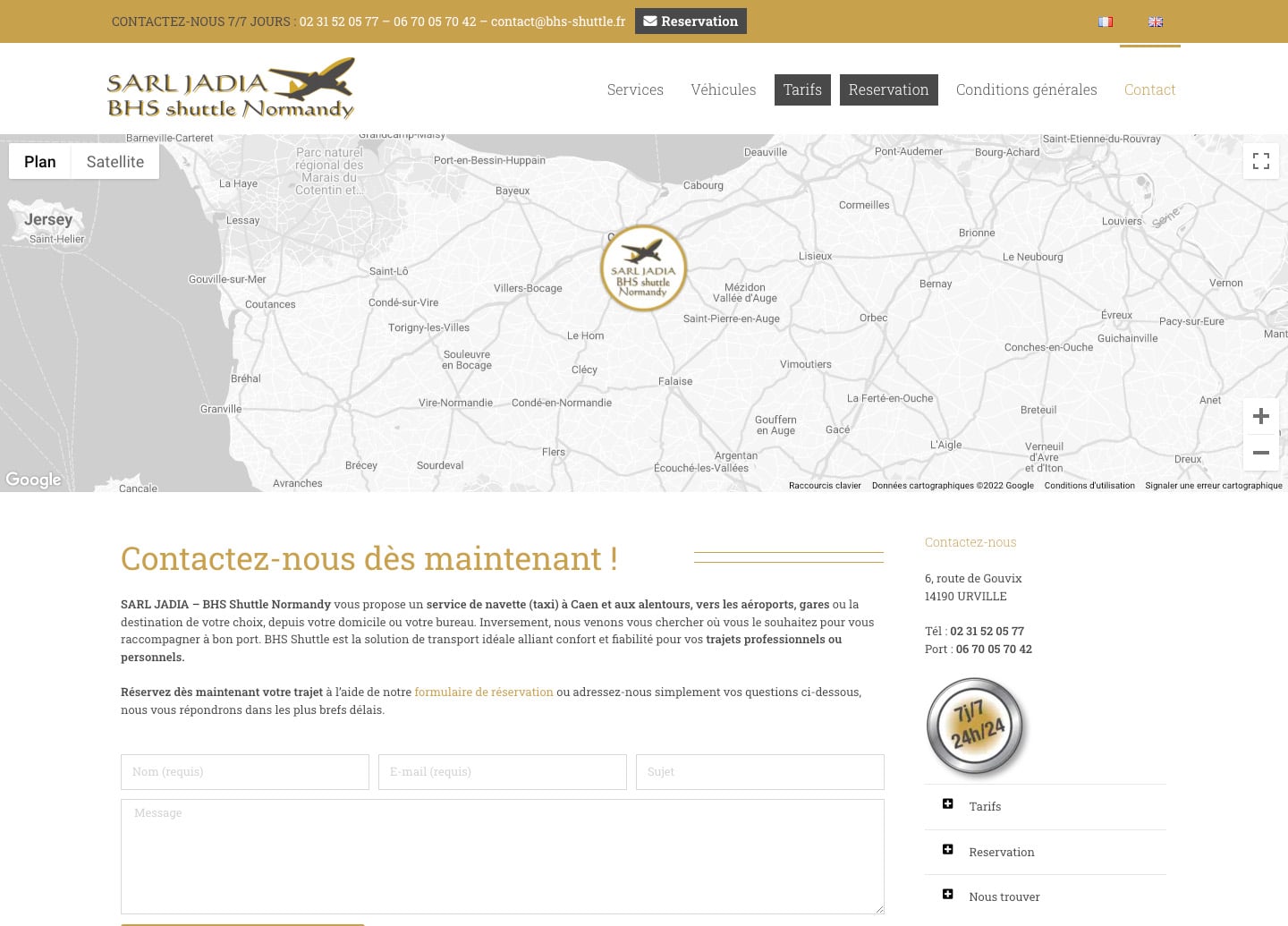
Task: Click the Évreux label on map
Action: (1117, 315)
